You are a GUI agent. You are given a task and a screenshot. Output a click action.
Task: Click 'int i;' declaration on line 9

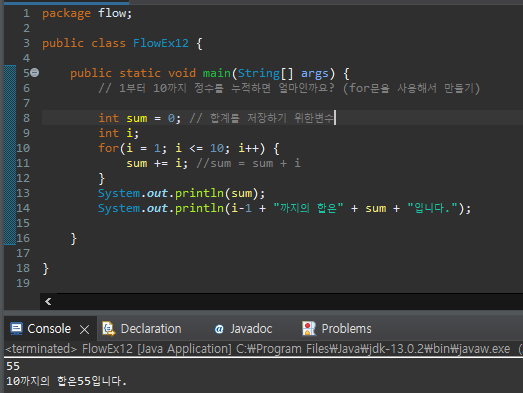(118, 133)
